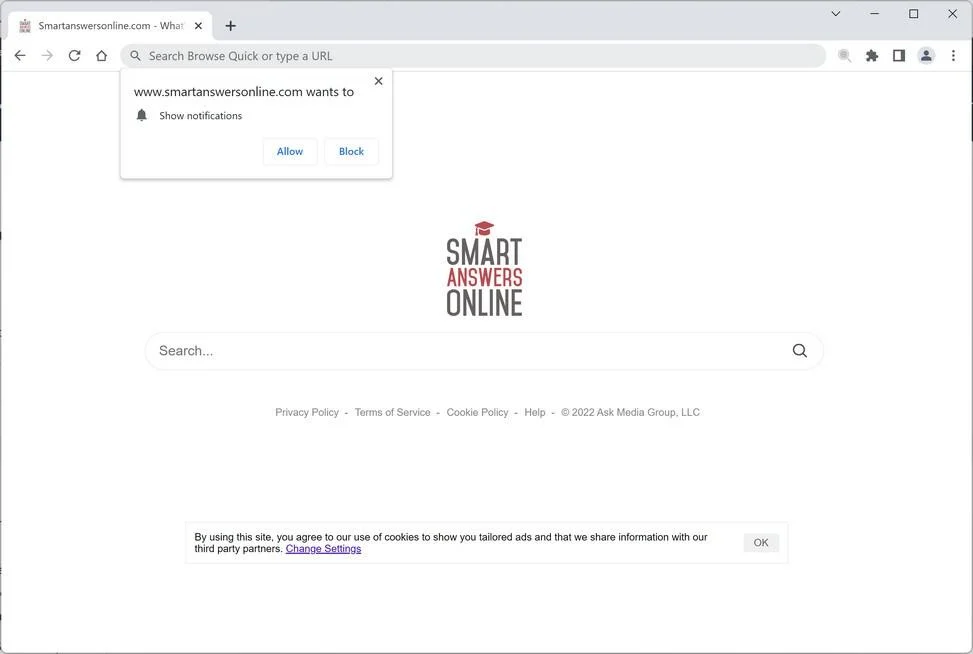Click the Change Settings cookie link
The width and height of the screenshot is (973, 654).
click(x=323, y=549)
